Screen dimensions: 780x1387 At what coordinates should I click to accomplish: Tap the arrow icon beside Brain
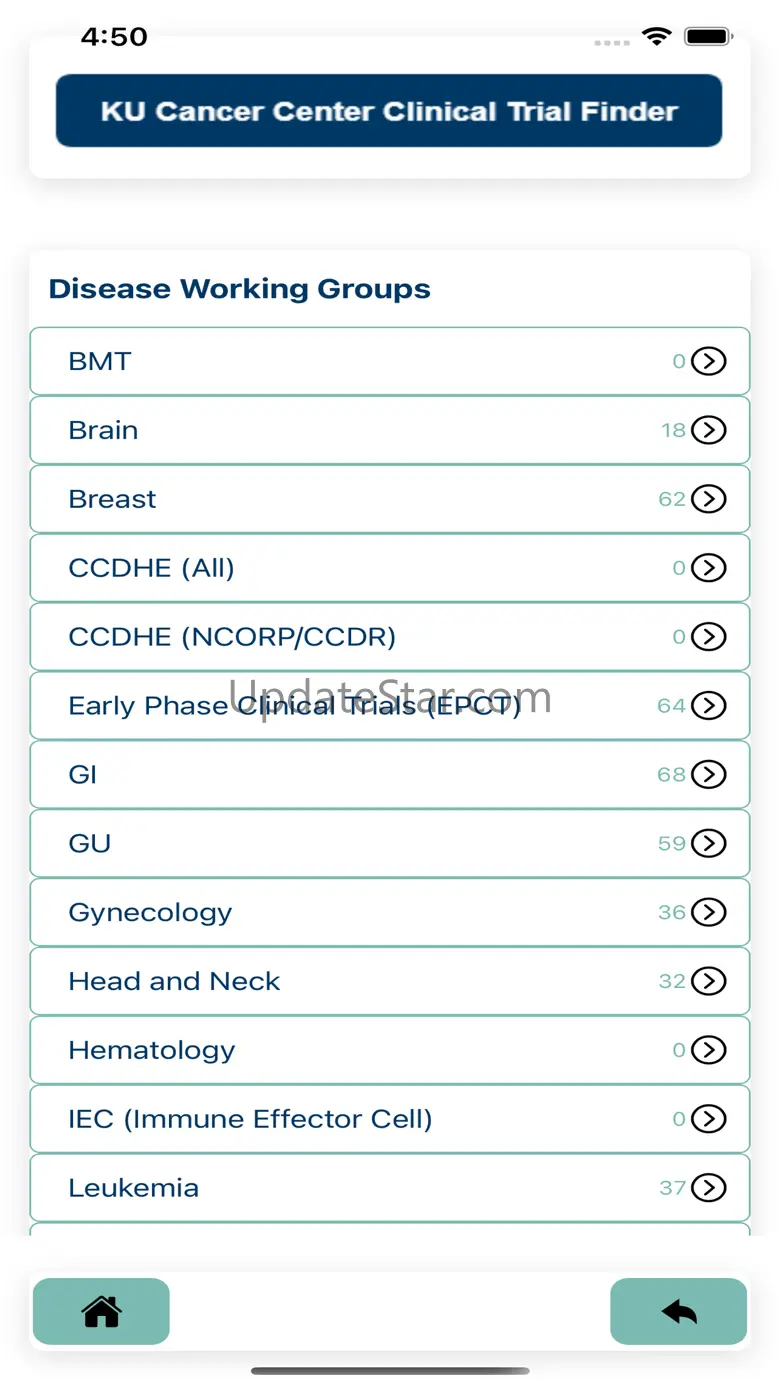click(x=709, y=430)
